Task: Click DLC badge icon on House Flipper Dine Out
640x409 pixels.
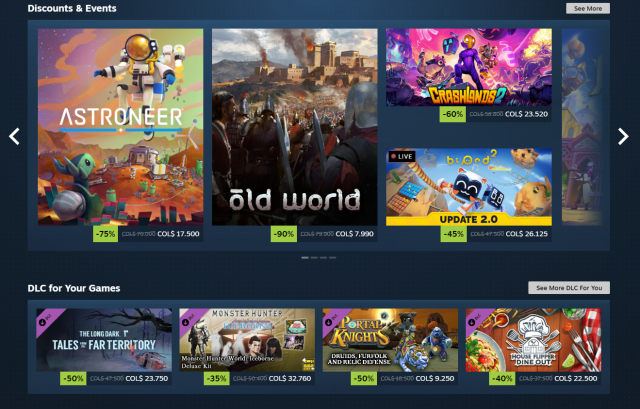Action: click(x=475, y=319)
